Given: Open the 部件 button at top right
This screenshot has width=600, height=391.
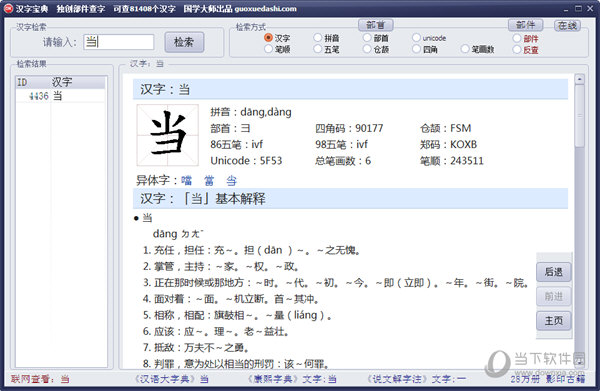Looking at the screenshot, I should (525, 25).
